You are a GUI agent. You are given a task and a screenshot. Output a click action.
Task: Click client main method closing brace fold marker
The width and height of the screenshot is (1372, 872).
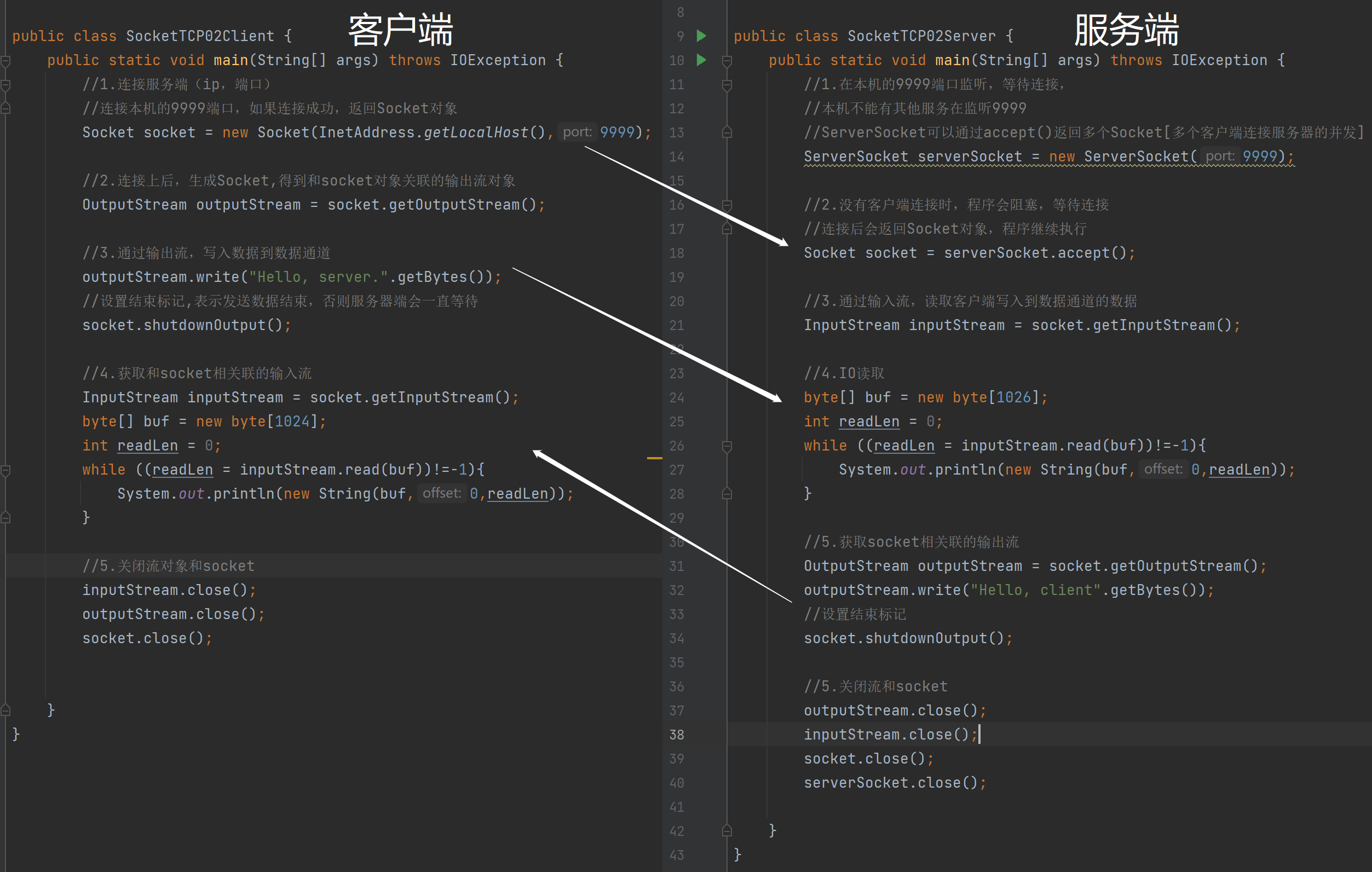5,709
